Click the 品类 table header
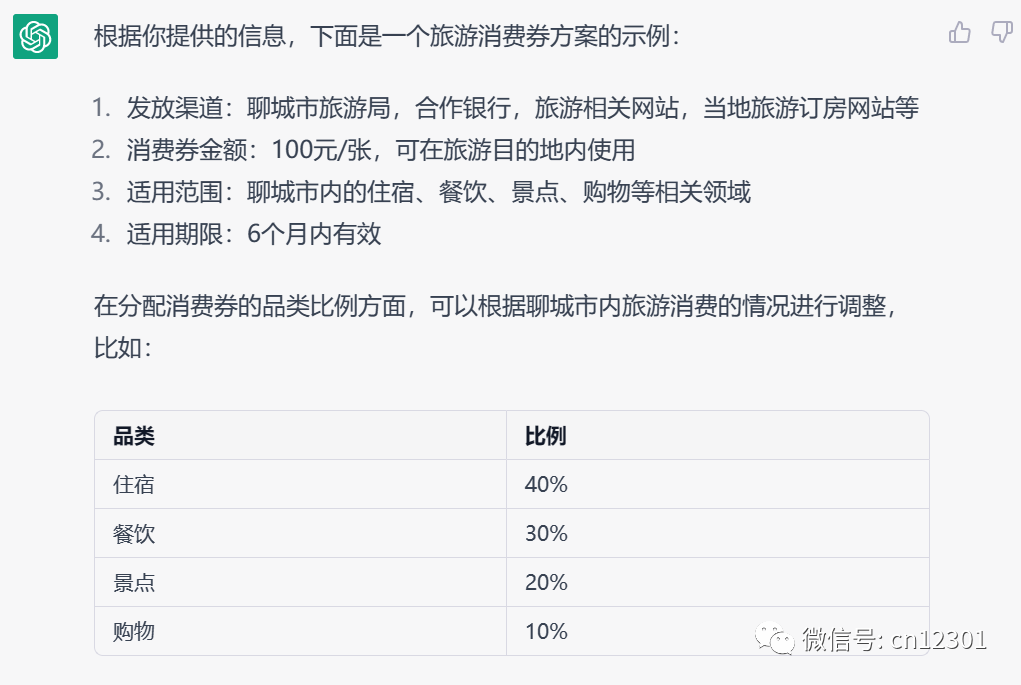The image size is (1021, 685). [300, 436]
